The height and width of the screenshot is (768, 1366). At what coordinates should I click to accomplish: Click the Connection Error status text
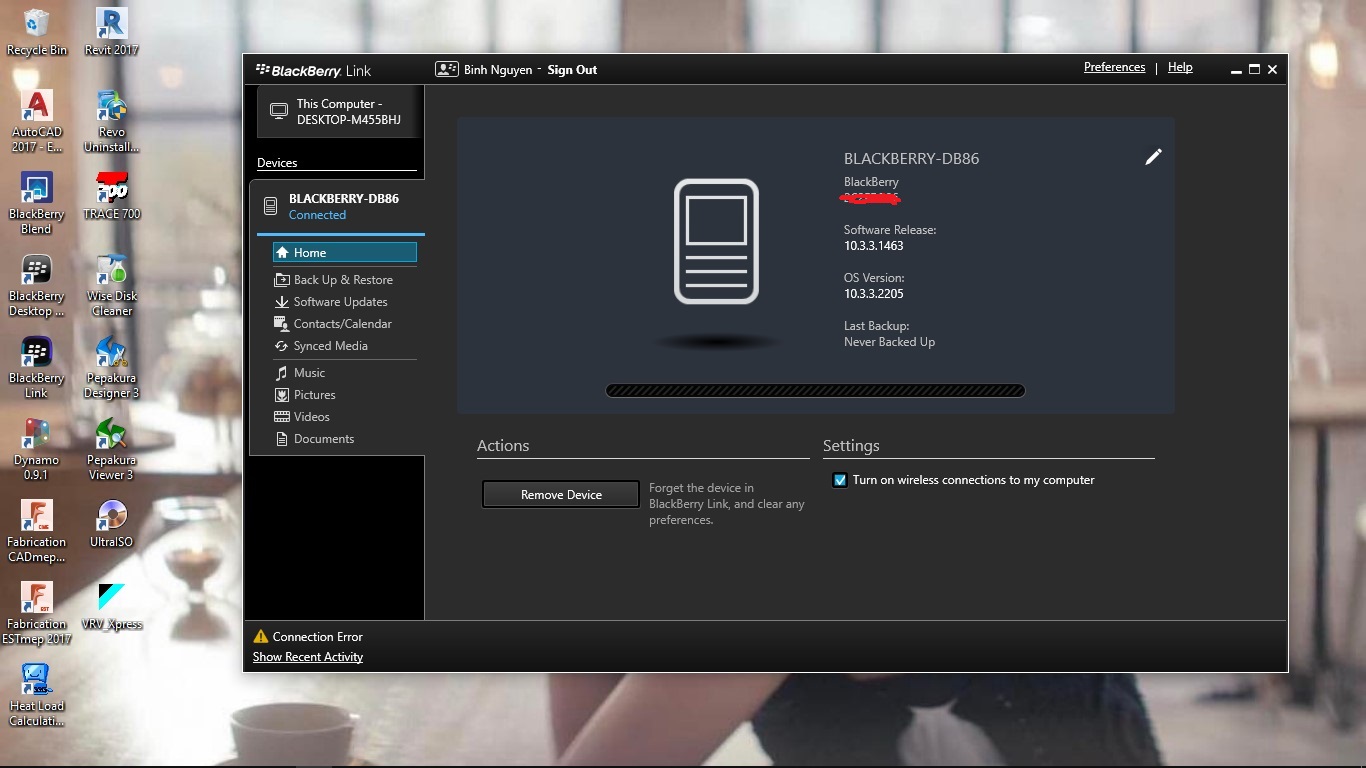coord(317,637)
